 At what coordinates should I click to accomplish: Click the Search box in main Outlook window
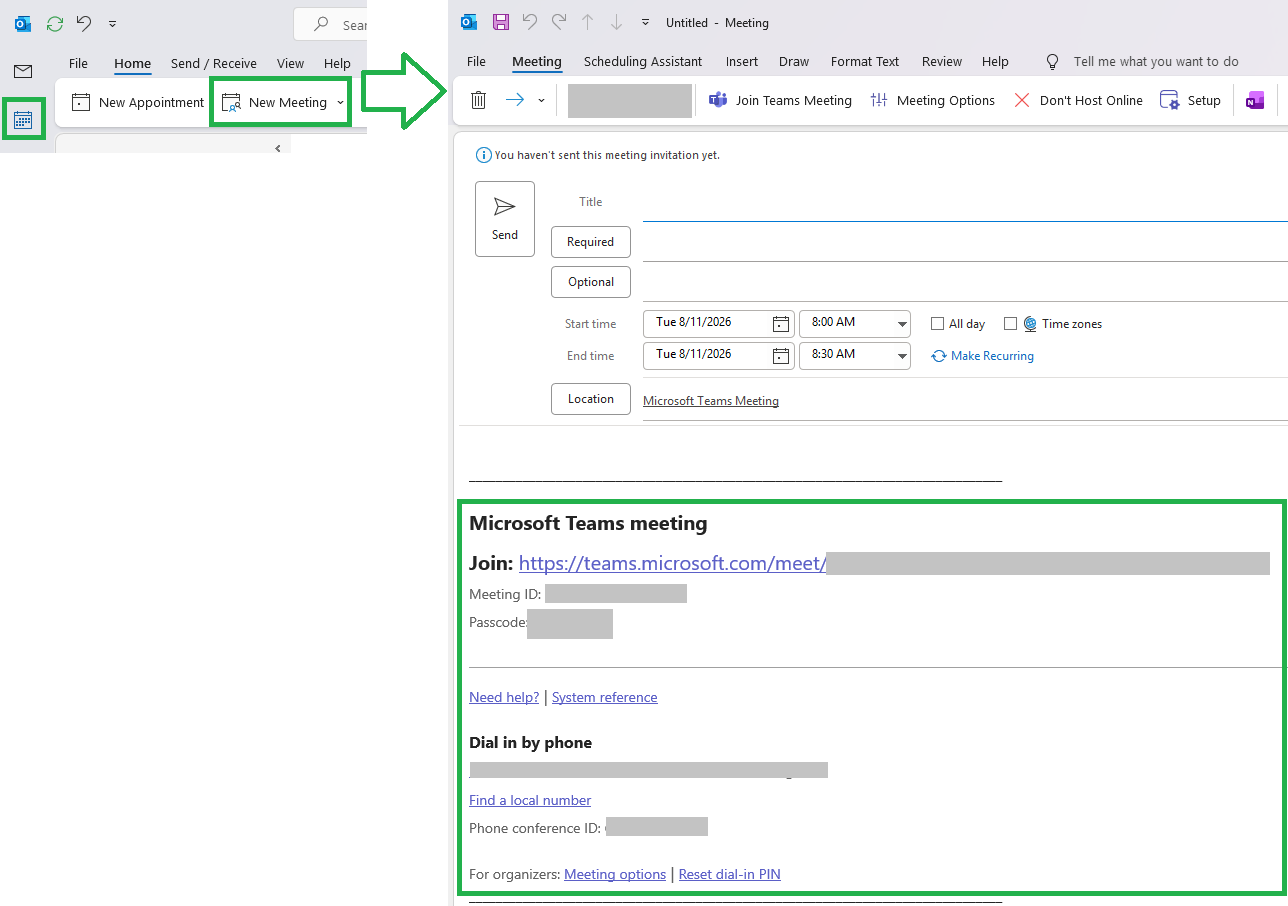tap(331, 24)
